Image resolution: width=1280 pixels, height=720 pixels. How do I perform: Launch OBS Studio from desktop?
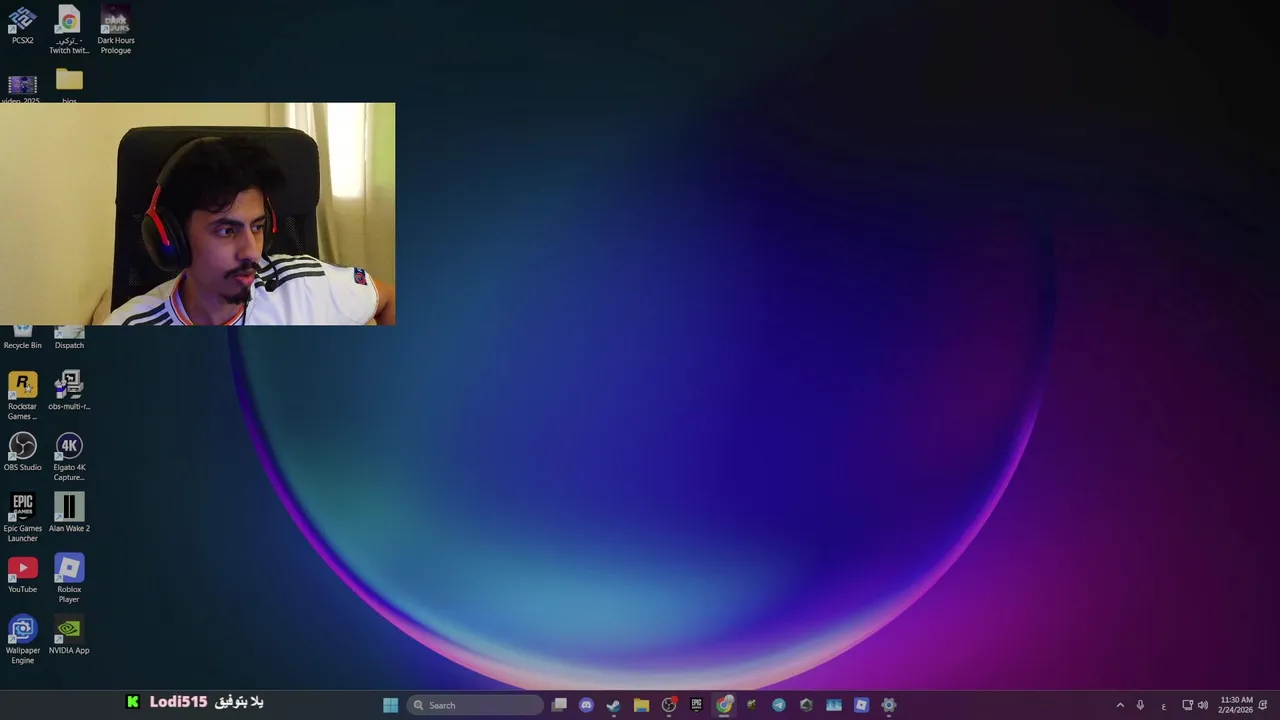[x=22, y=451]
